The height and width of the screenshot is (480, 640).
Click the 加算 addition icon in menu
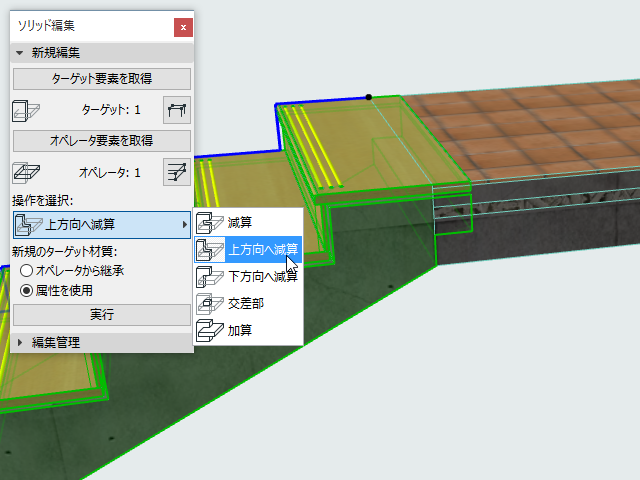(209, 330)
